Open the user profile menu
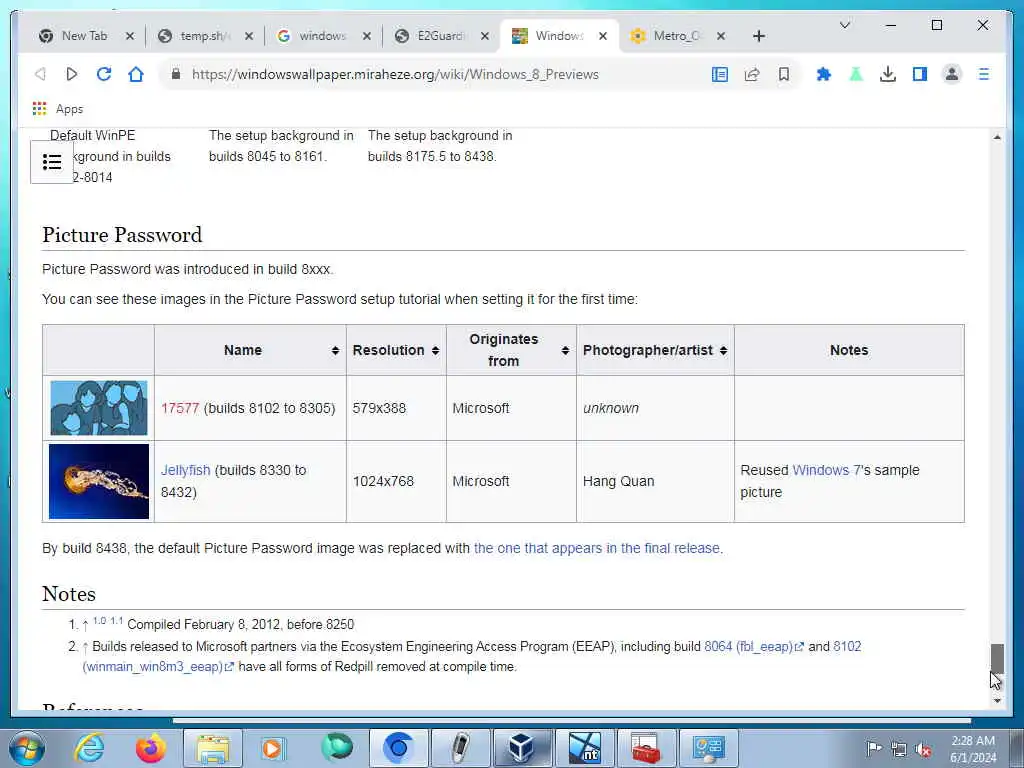Screen dimensions: 1024x768 pyautogui.click(x=952, y=74)
